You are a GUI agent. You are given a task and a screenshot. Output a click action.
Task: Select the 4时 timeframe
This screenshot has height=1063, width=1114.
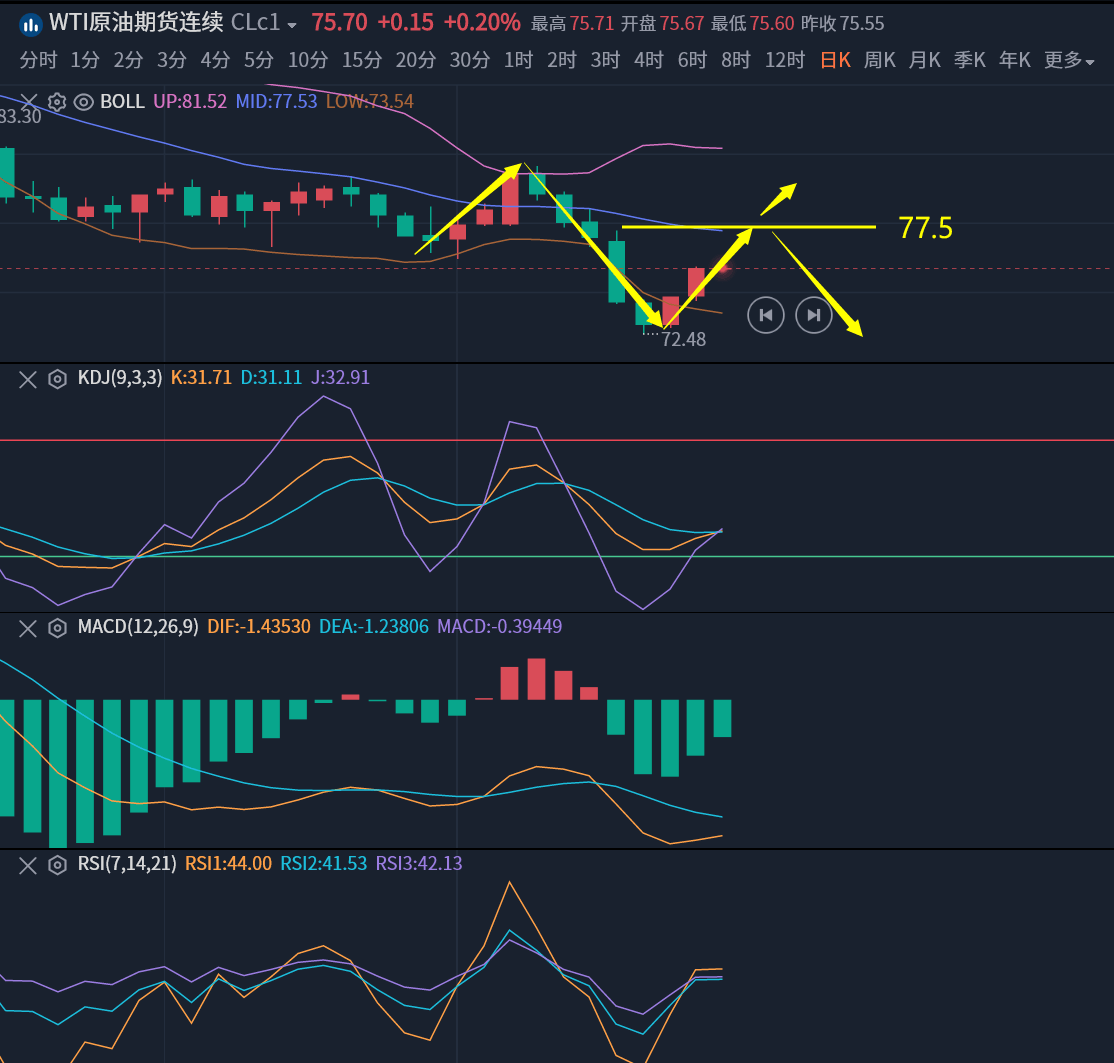649,60
